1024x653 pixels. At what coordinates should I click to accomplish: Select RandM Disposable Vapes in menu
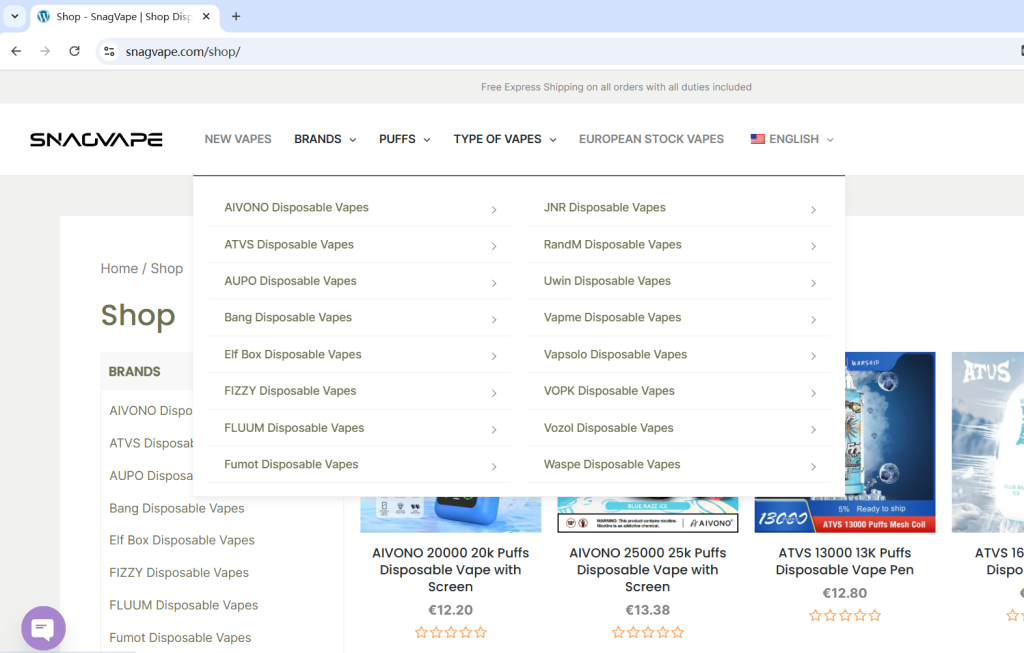point(613,244)
